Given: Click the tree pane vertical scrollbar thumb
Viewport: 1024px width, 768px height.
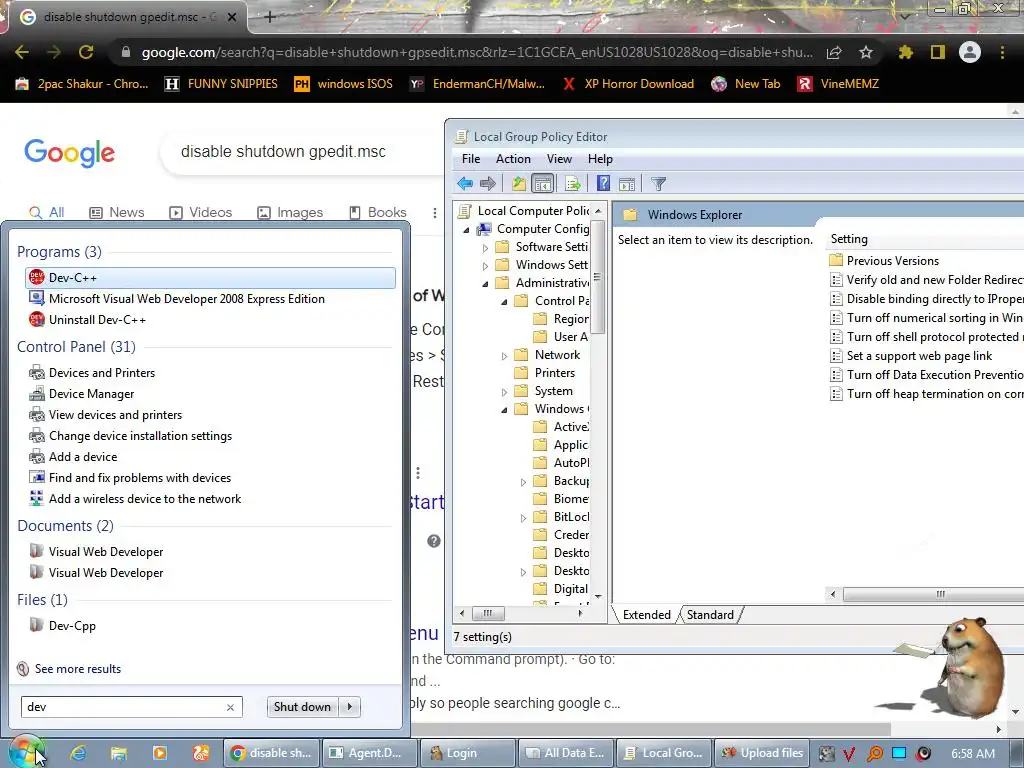Looking at the screenshot, I should [x=598, y=276].
